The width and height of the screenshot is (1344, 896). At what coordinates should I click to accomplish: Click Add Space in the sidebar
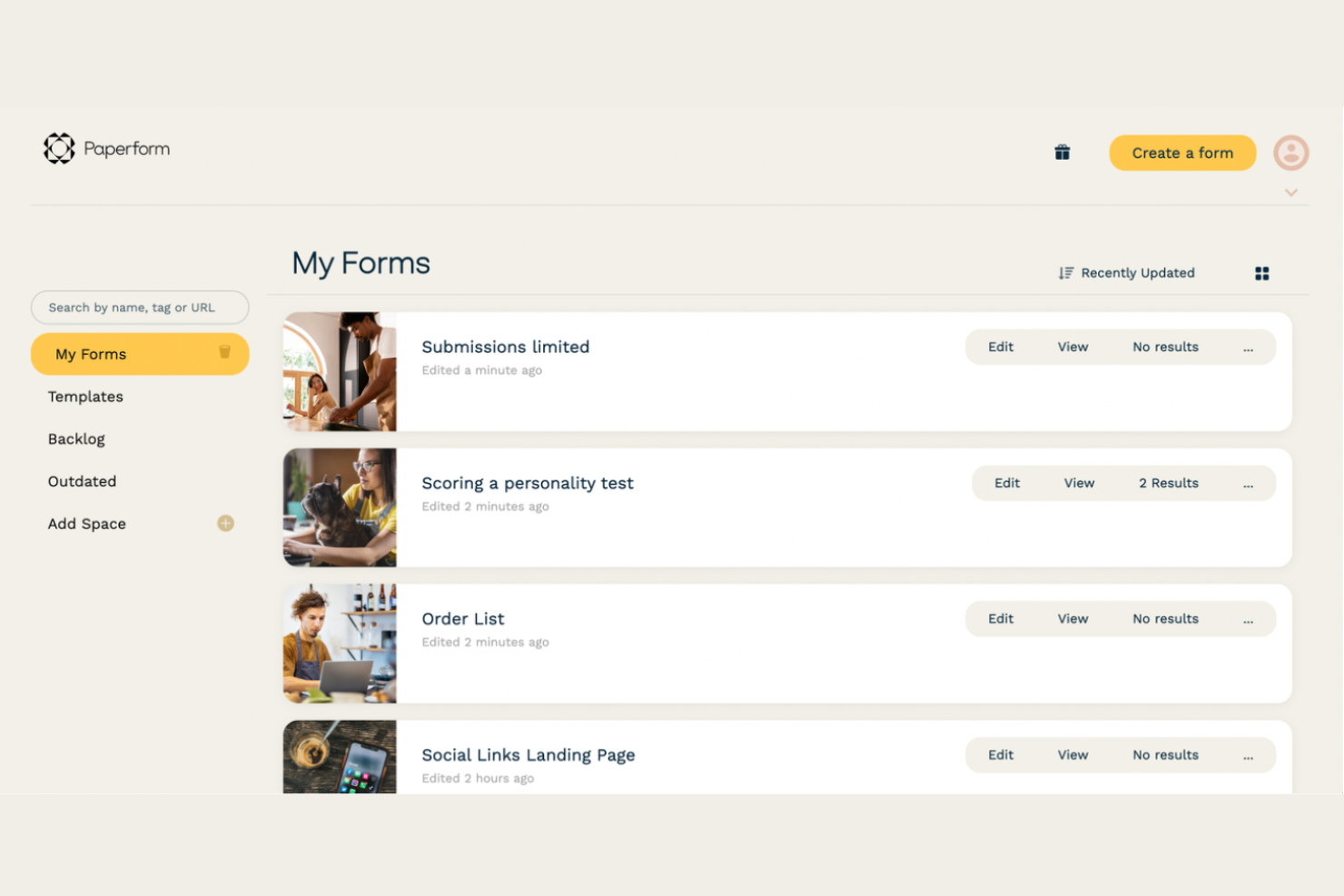click(x=86, y=524)
